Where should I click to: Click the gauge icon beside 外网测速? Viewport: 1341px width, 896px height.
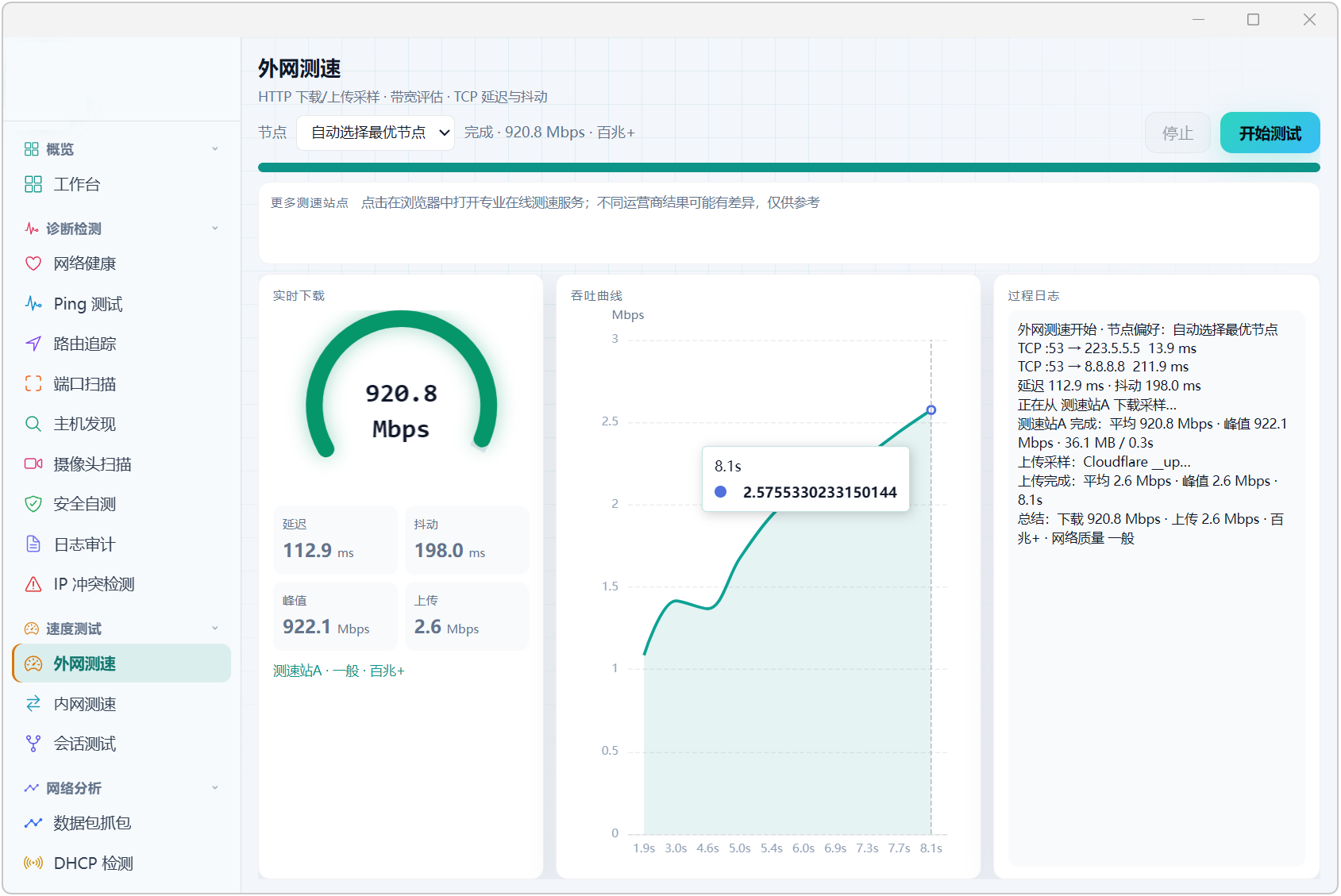pos(33,663)
